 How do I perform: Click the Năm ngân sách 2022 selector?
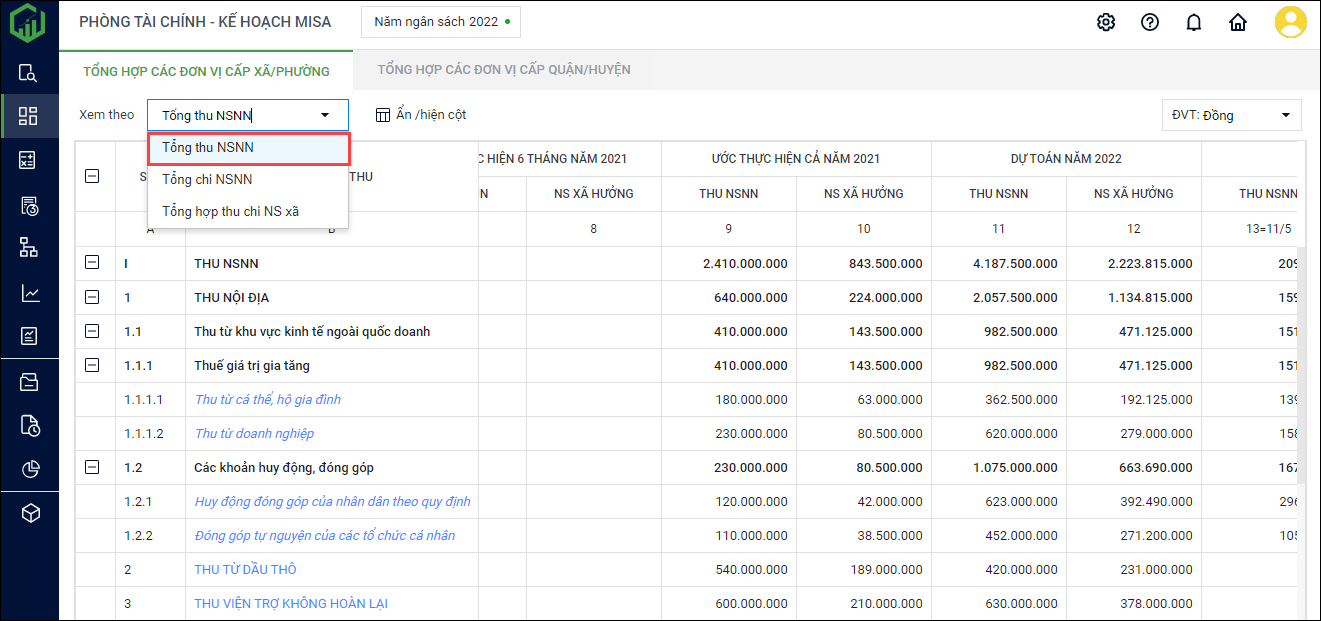440,21
